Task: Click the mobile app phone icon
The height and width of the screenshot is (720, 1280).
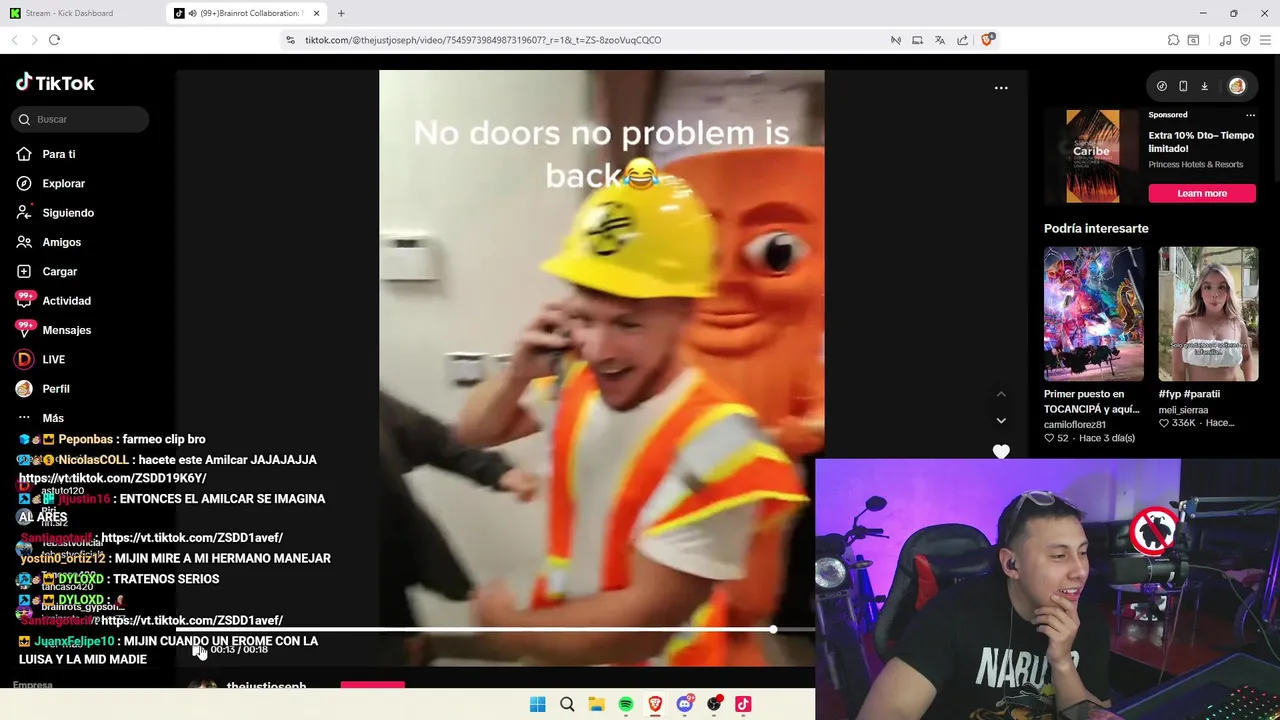Action: [1183, 86]
